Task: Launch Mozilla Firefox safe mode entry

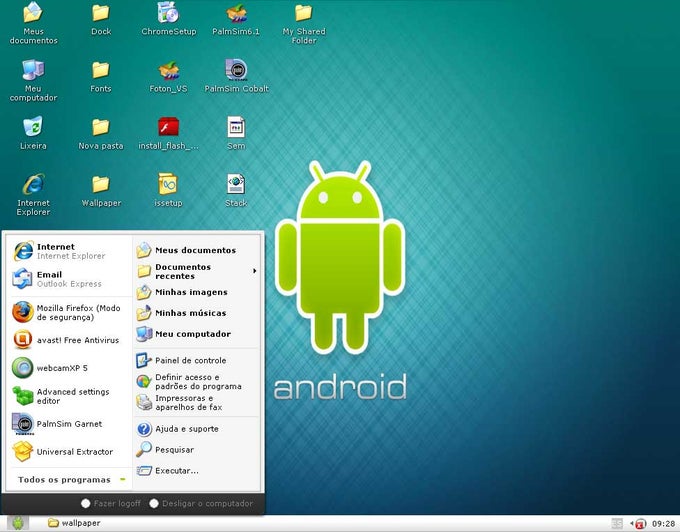Action: (x=66, y=312)
